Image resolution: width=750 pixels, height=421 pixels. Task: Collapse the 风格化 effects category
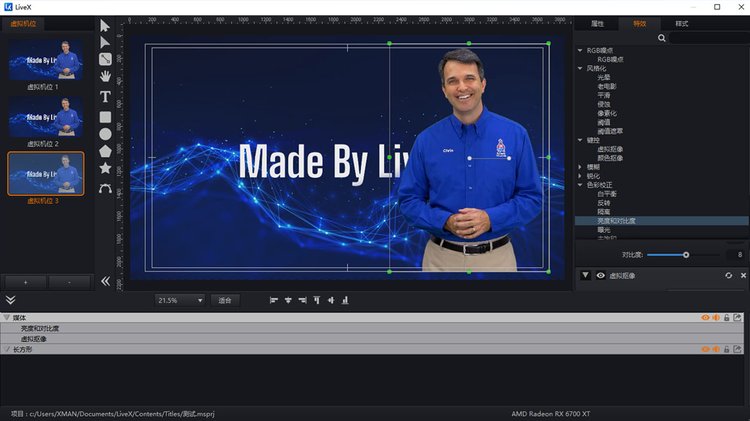(581, 68)
